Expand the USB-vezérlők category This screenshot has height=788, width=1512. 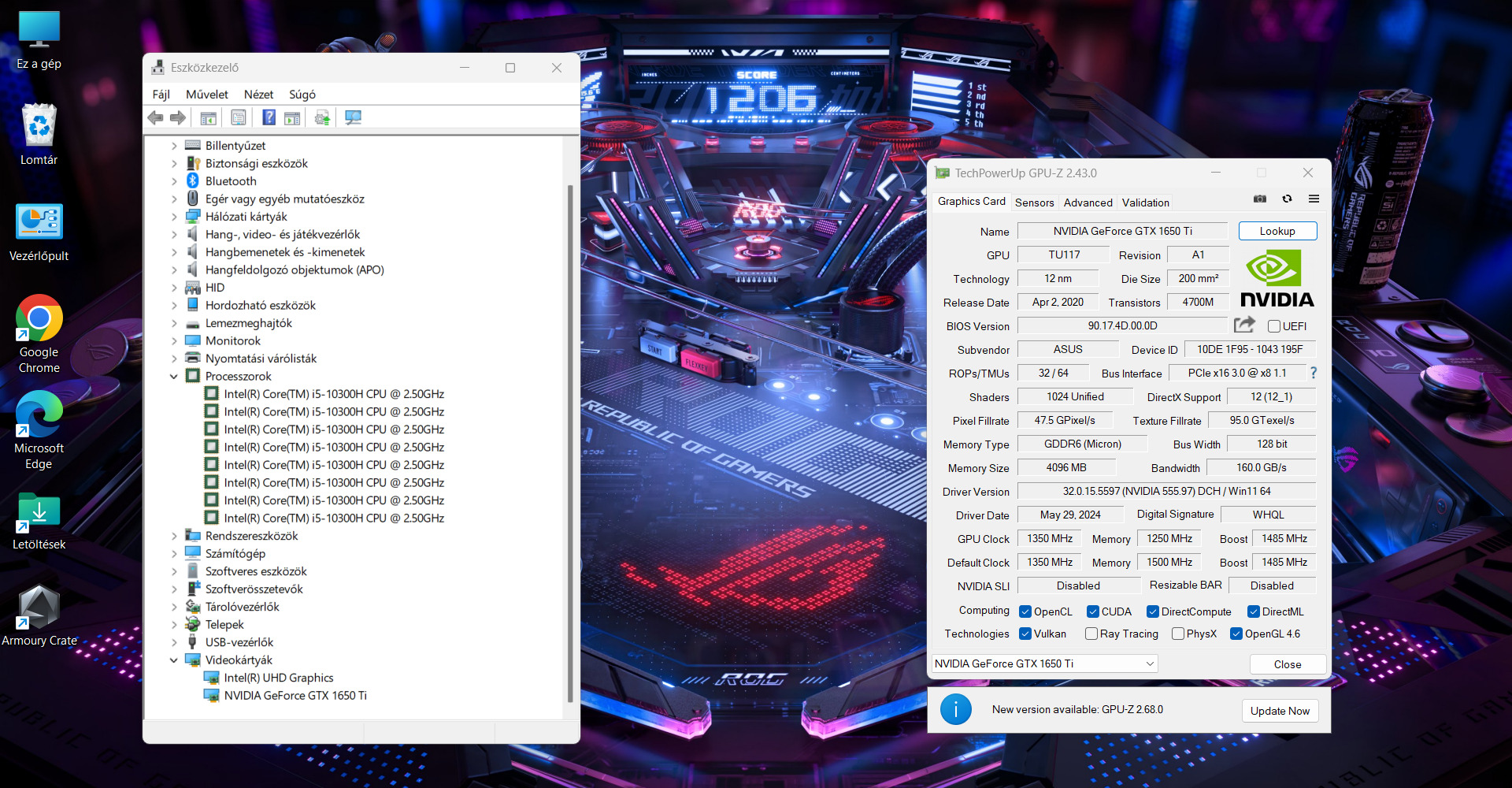click(x=174, y=642)
